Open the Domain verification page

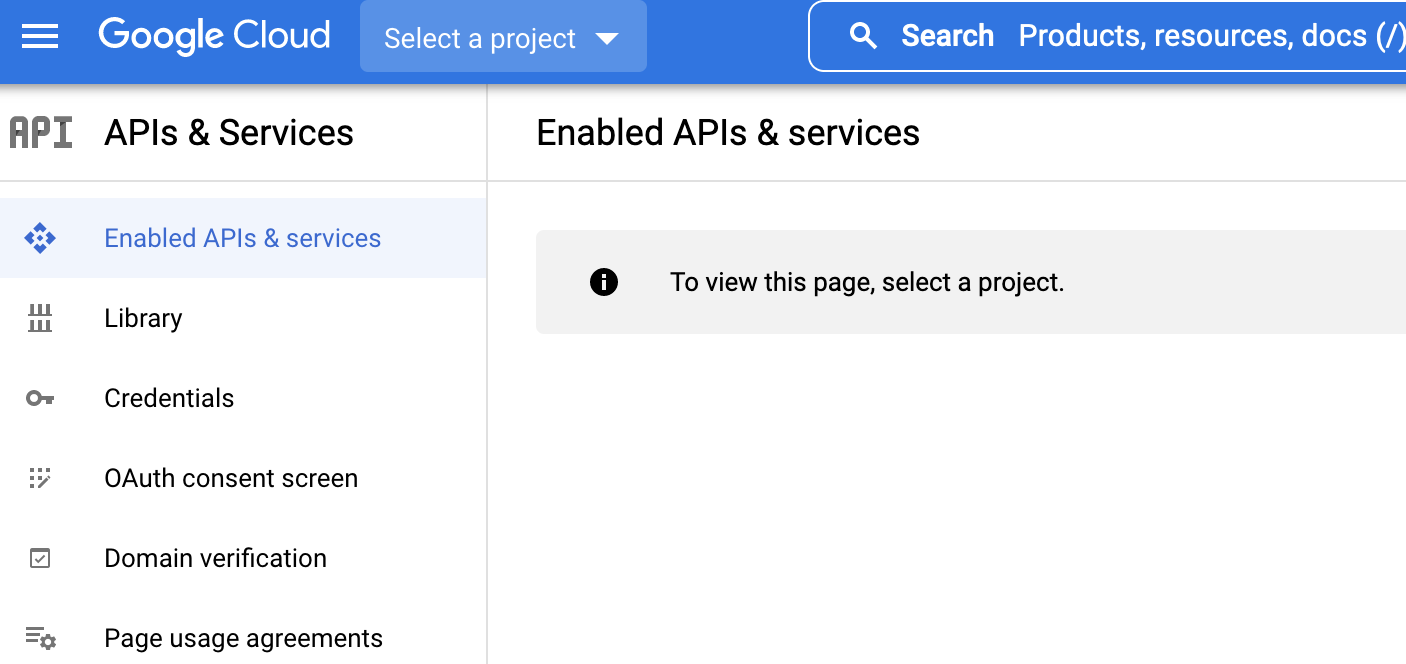(x=216, y=558)
